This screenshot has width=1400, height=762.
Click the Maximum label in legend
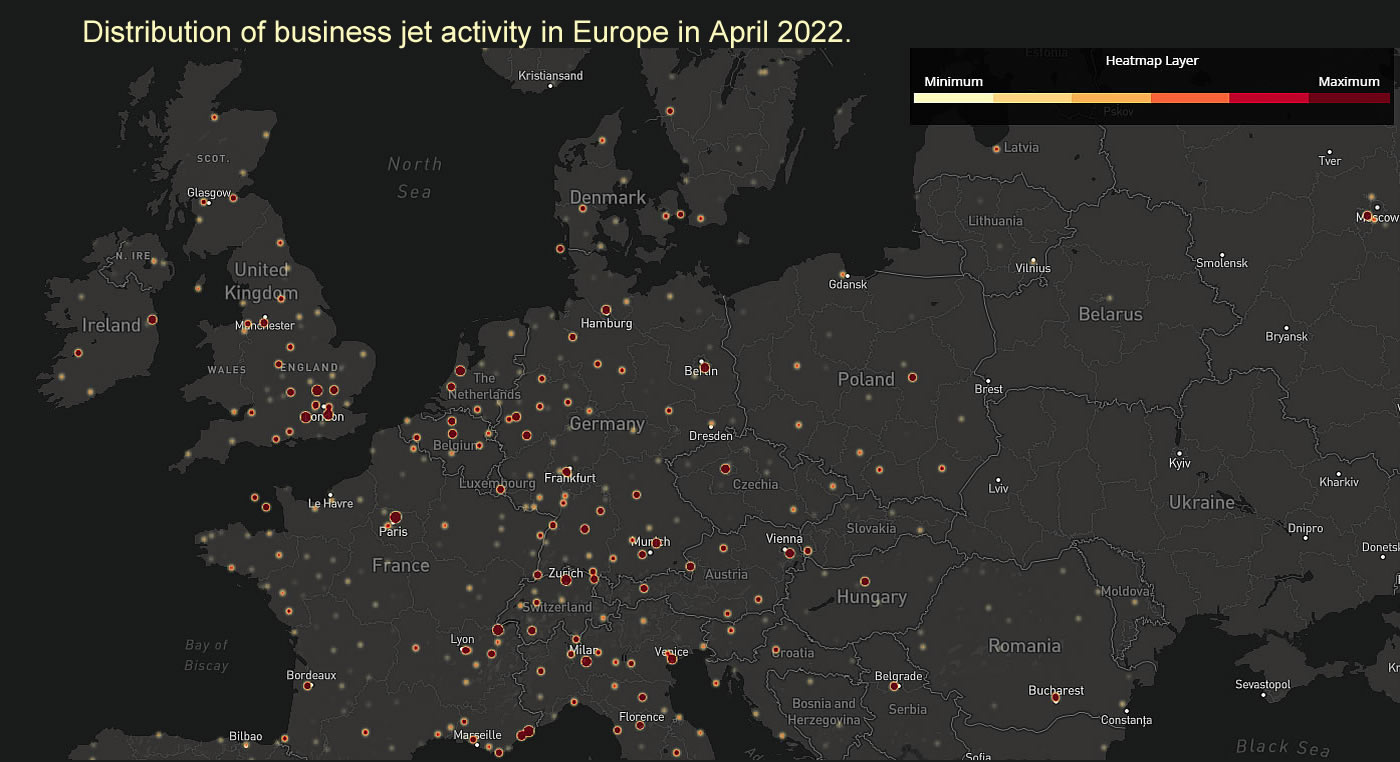coord(1349,82)
